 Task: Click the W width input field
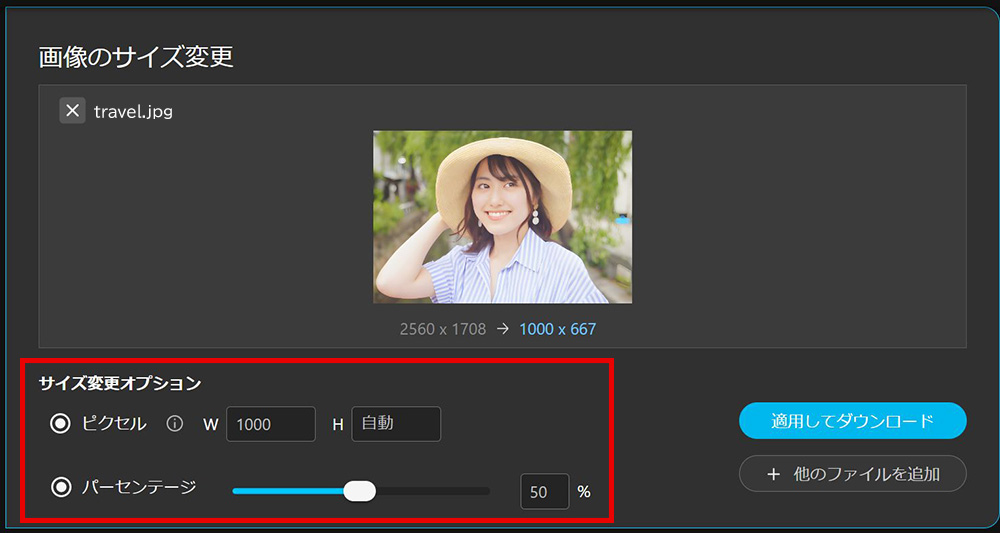(271, 424)
